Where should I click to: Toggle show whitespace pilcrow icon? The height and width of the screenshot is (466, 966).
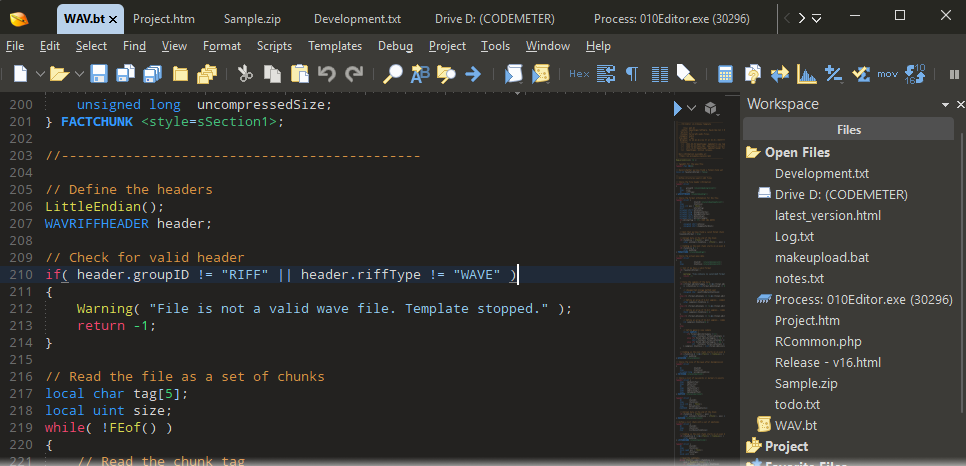632,73
